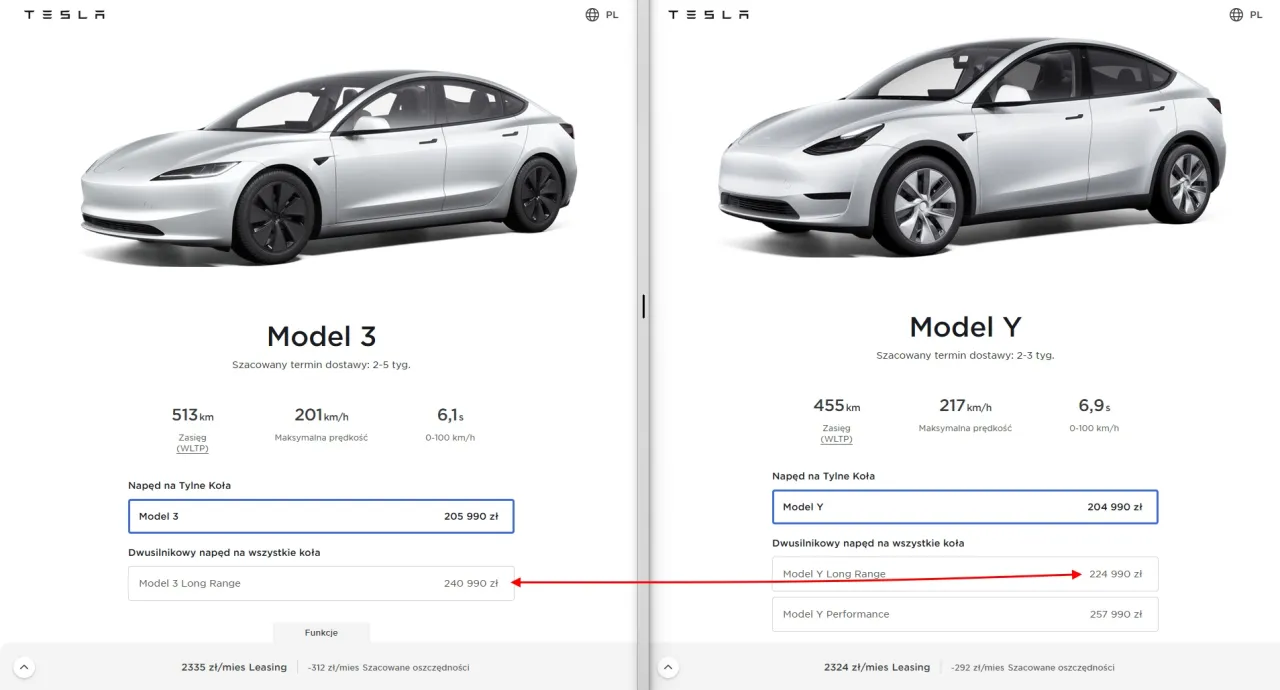This screenshot has height=690, width=1280.
Task: Click the Leasing option on the Model 3 page
Action: tap(234, 667)
